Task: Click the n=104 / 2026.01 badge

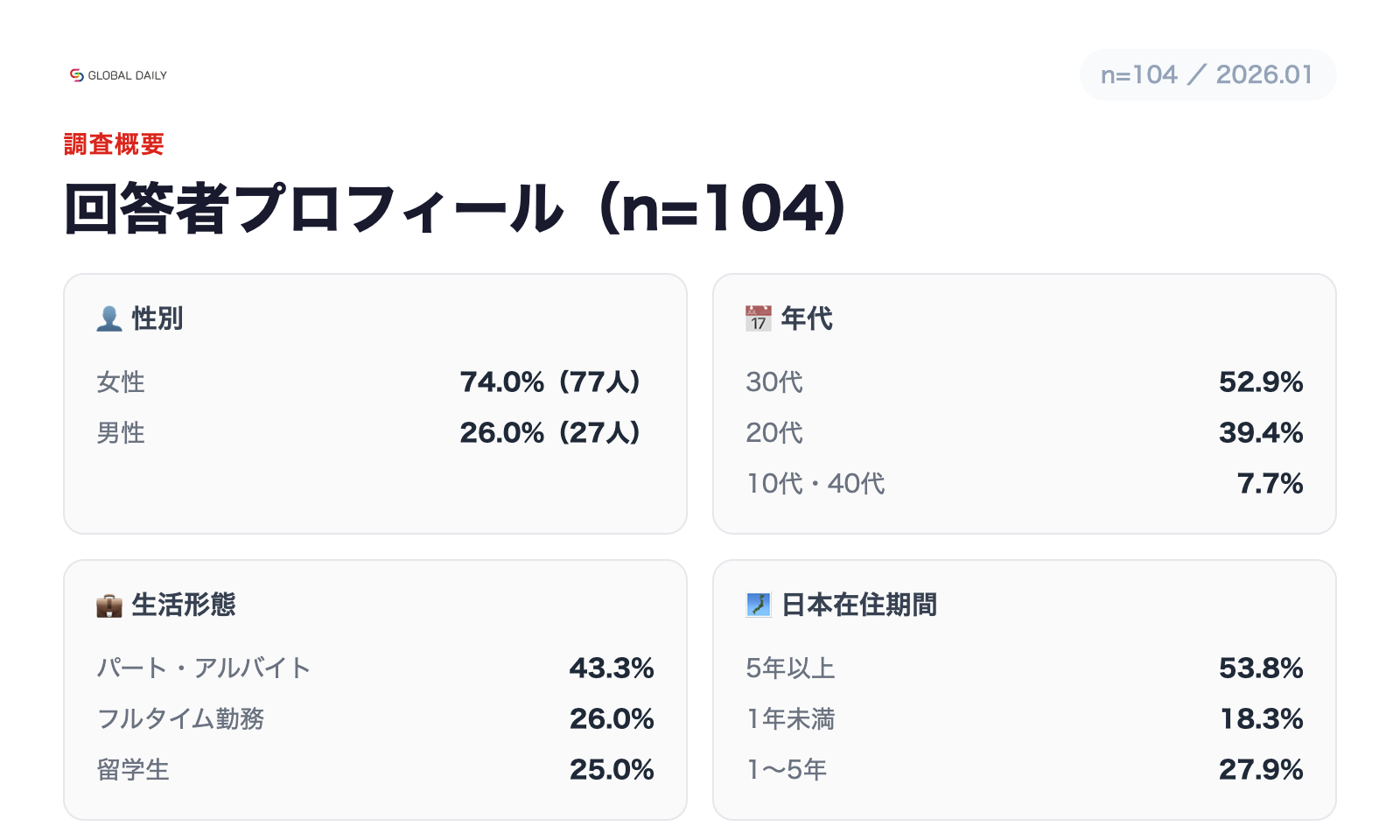Action: click(x=1207, y=75)
